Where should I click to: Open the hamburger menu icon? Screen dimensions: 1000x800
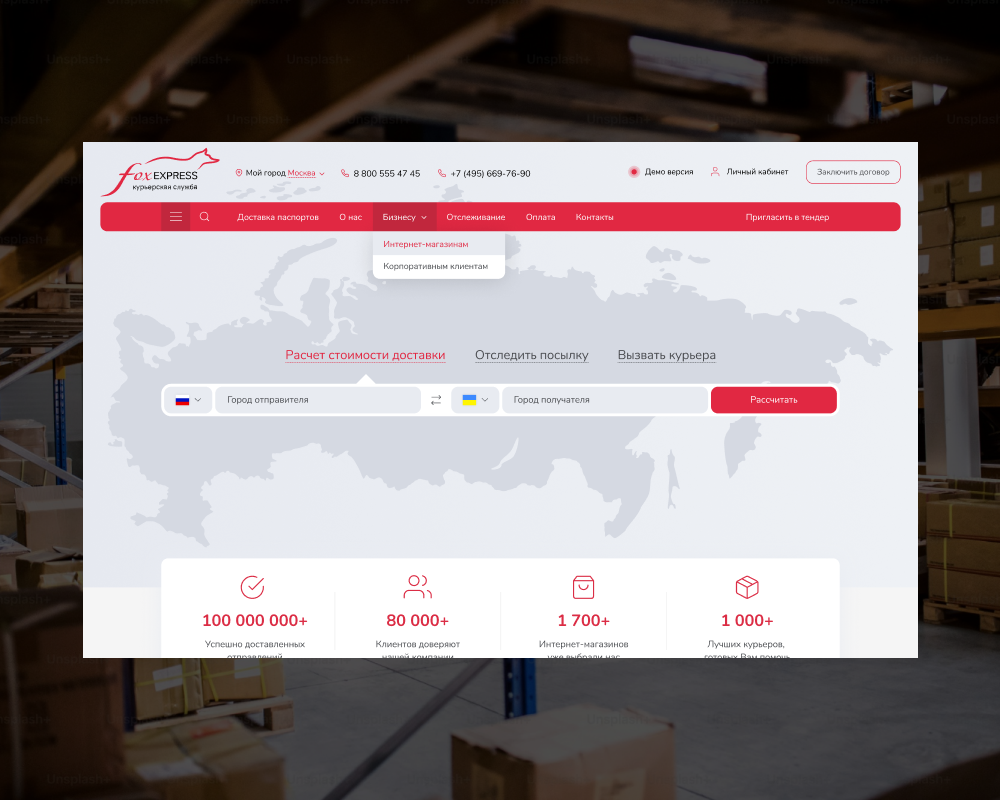[176, 217]
